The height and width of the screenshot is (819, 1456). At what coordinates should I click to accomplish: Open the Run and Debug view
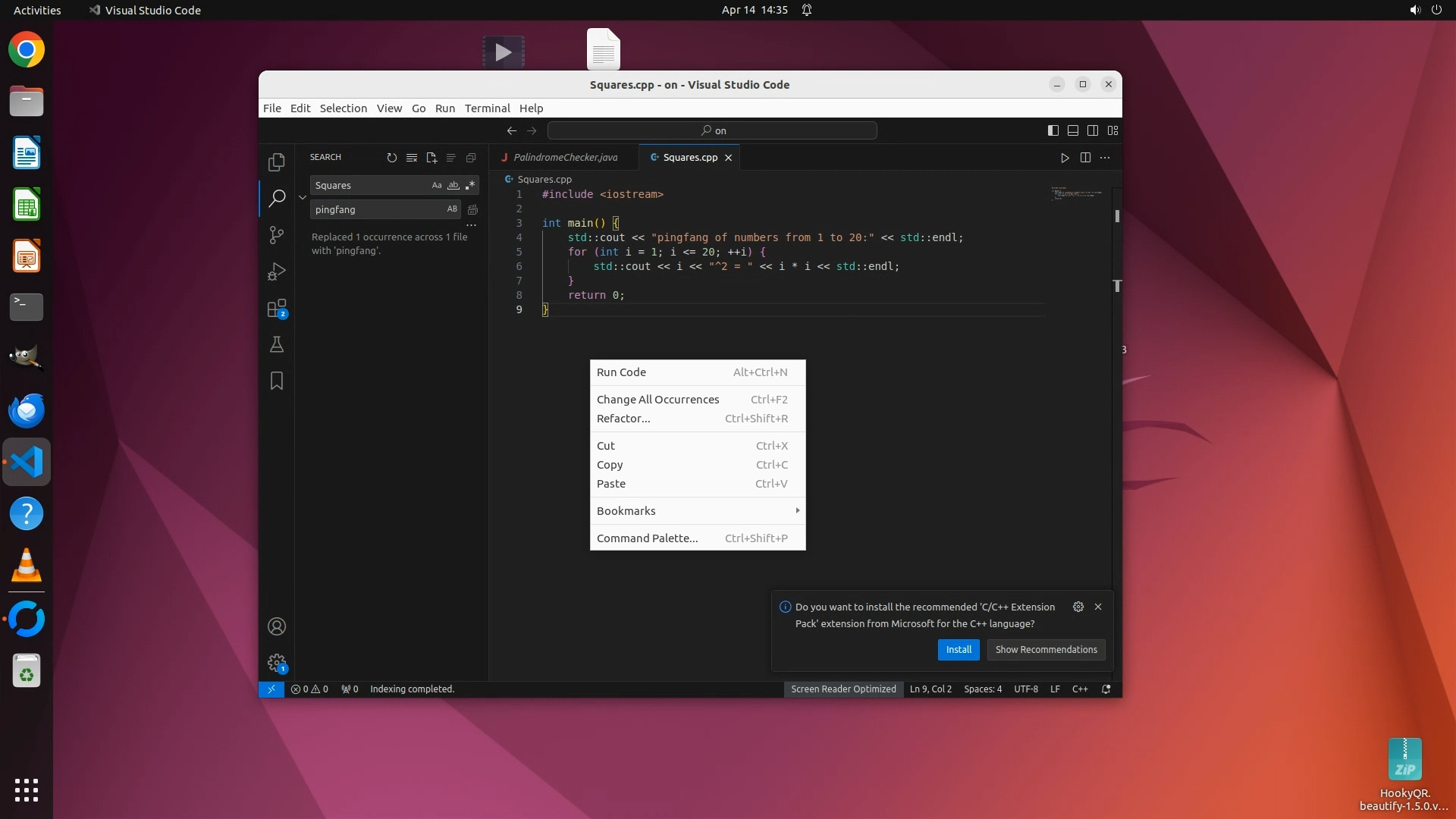(277, 271)
